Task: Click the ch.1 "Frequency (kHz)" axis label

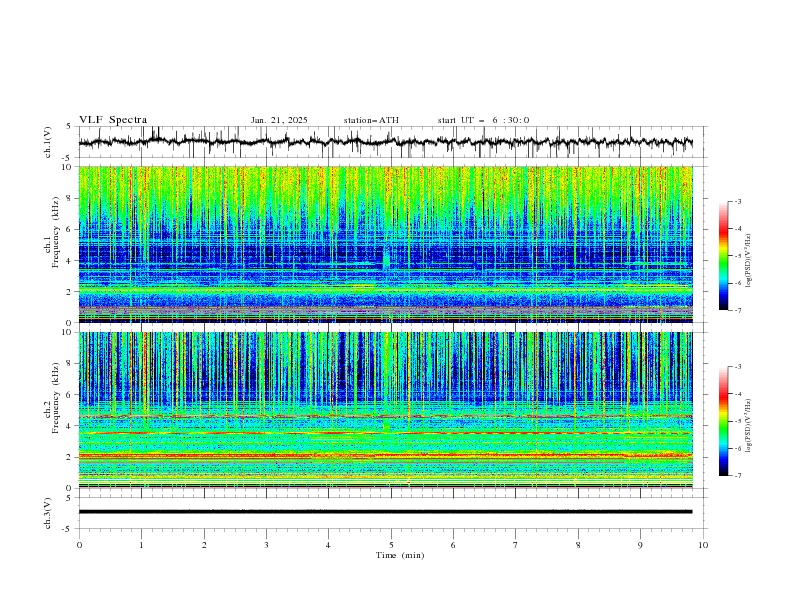Action: 56,233
